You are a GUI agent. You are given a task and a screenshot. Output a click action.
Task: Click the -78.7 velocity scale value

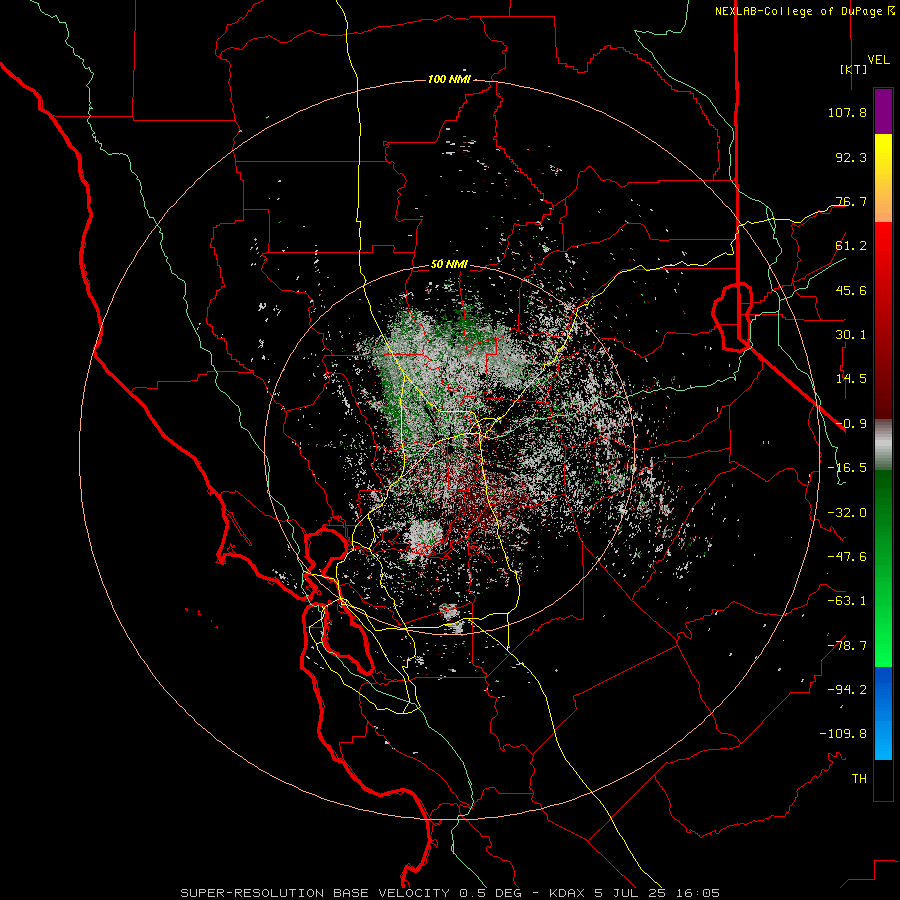coord(847,646)
